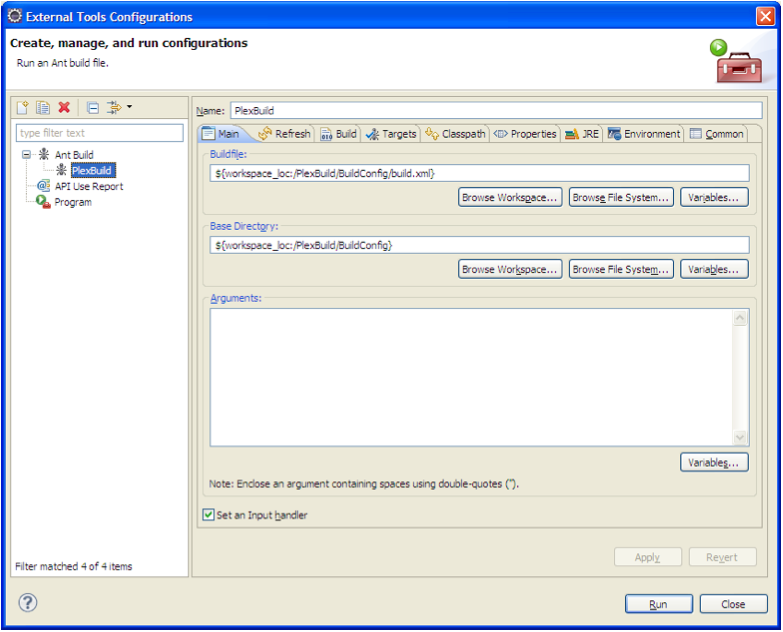Select the Ant Build tree item label
This screenshot has width=783, height=632.
coord(74,155)
